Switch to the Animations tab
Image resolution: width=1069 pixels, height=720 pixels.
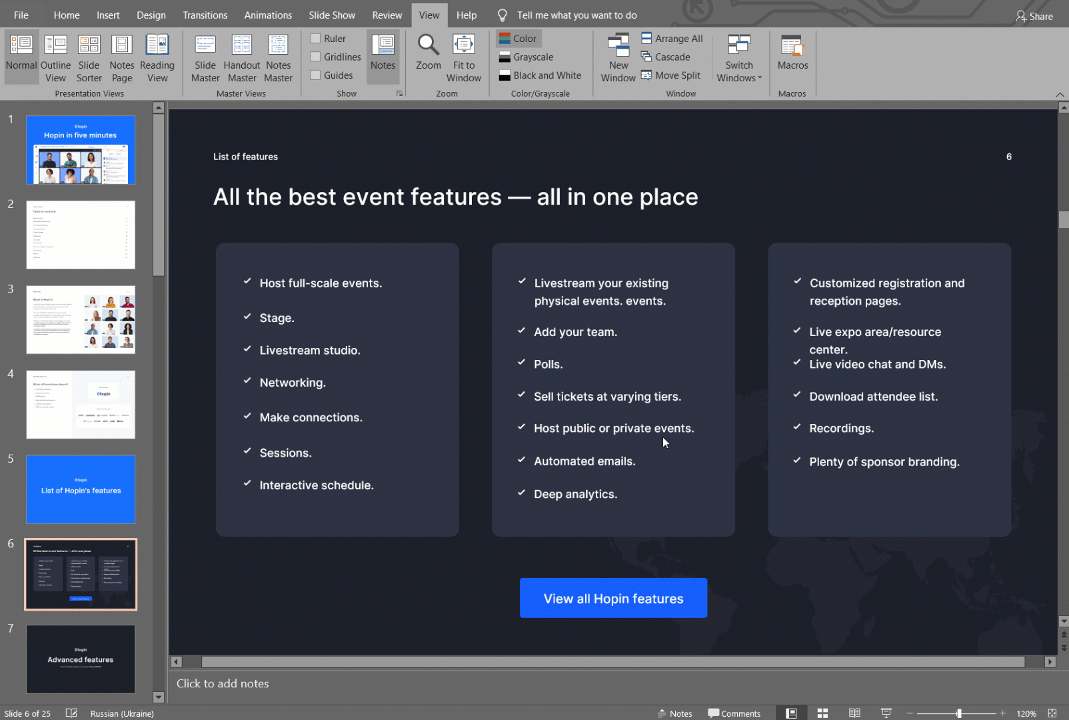click(268, 15)
